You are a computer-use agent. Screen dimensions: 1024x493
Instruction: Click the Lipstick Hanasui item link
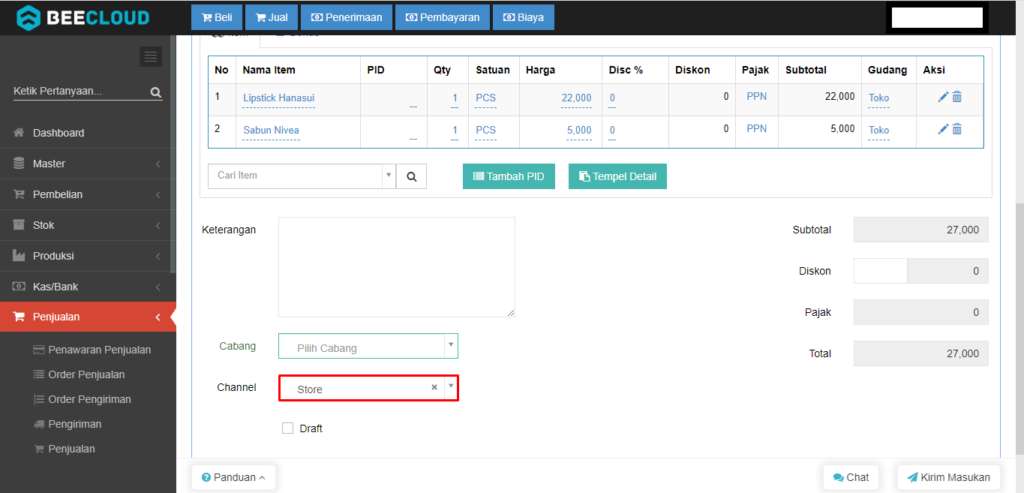(279, 97)
